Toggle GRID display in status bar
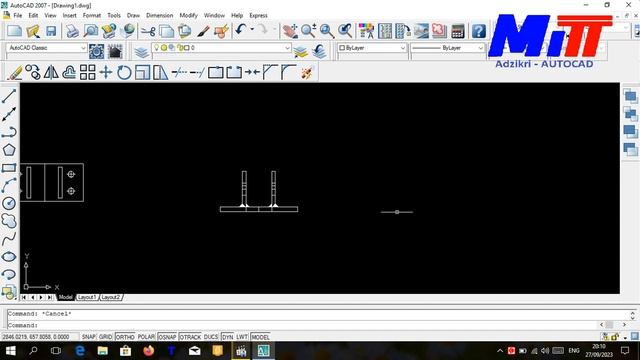 click(105, 337)
